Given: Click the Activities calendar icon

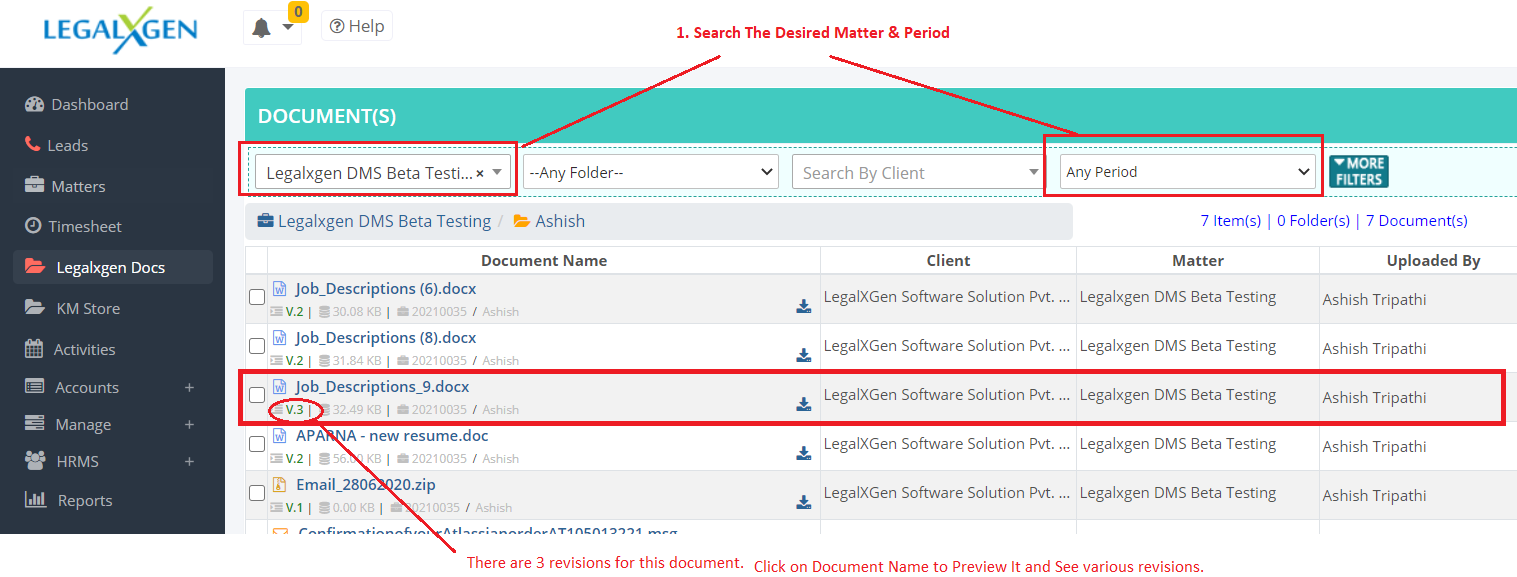Looking at the screenshot, I should pyautogui.click(x=34, y=349).
